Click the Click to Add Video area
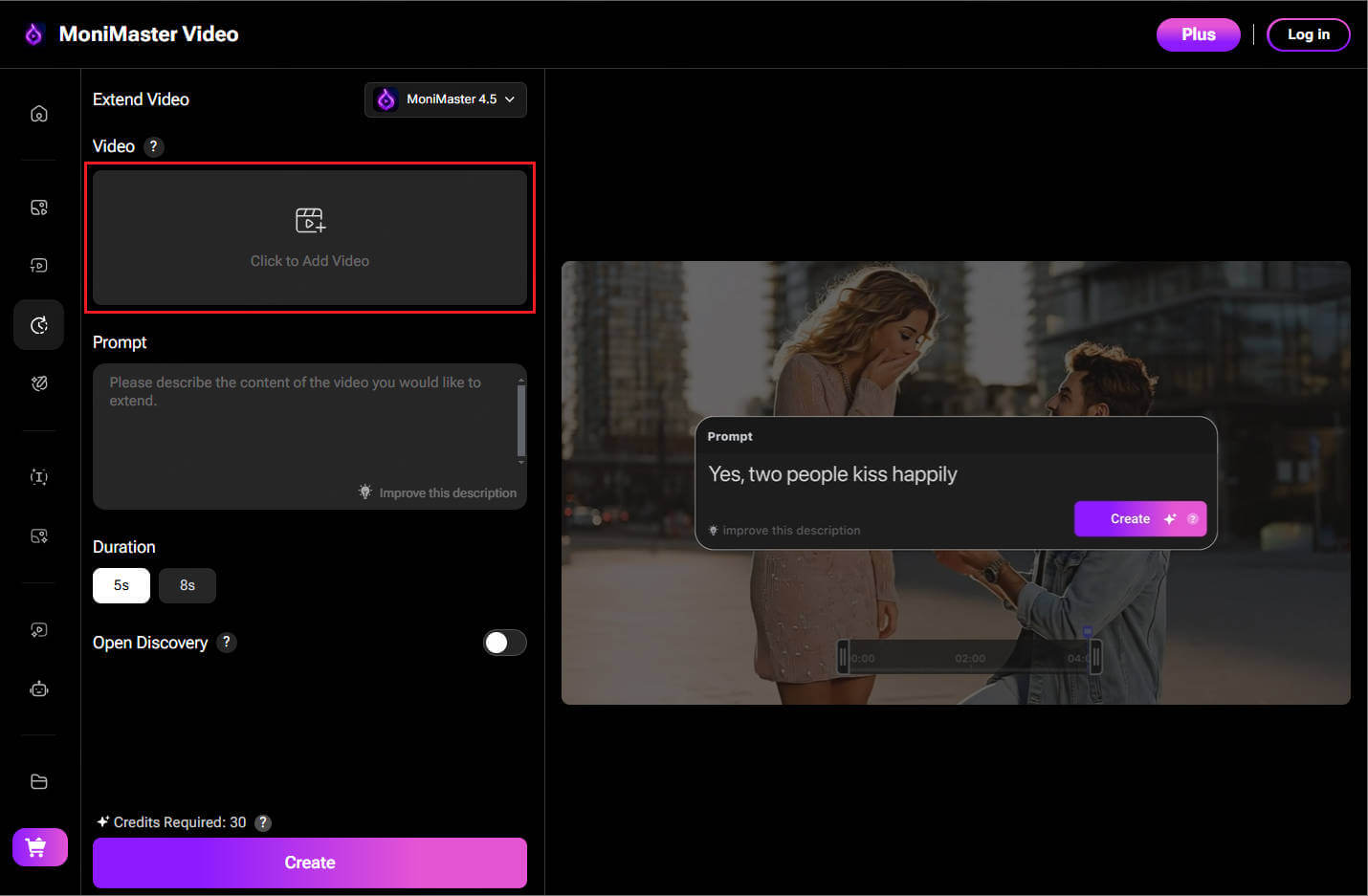 click(309, 238)
